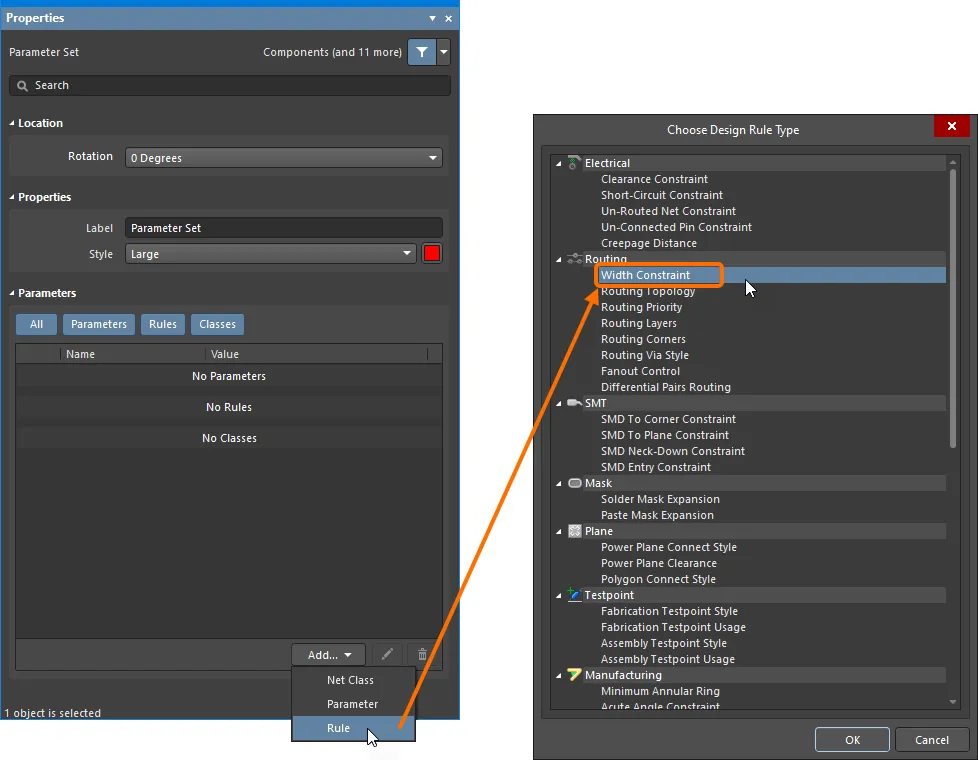The height and width of the screenshot is (760, 978).
Task: Select Width Constraint rule
Action: 645,275
